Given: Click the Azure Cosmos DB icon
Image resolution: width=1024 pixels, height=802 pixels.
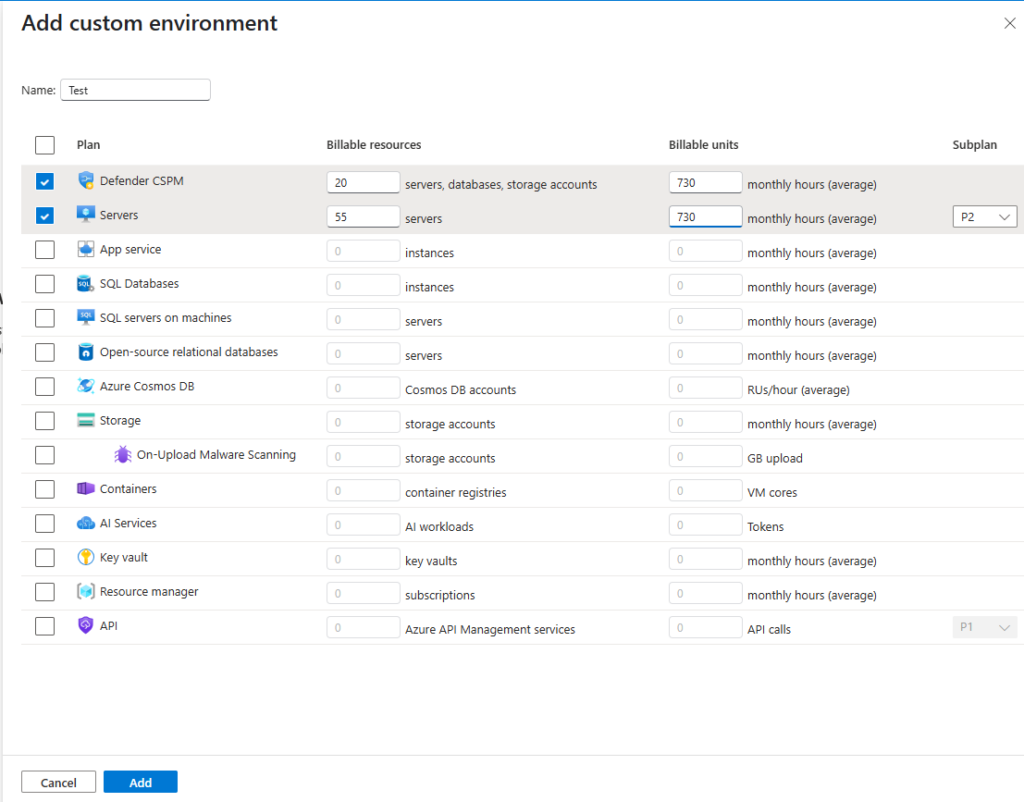Looking at the screenshot, I should tap(86, 385).
